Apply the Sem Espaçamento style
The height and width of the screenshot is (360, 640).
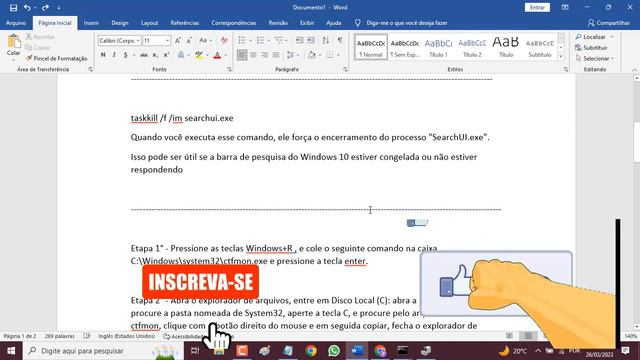coord(404,47)
